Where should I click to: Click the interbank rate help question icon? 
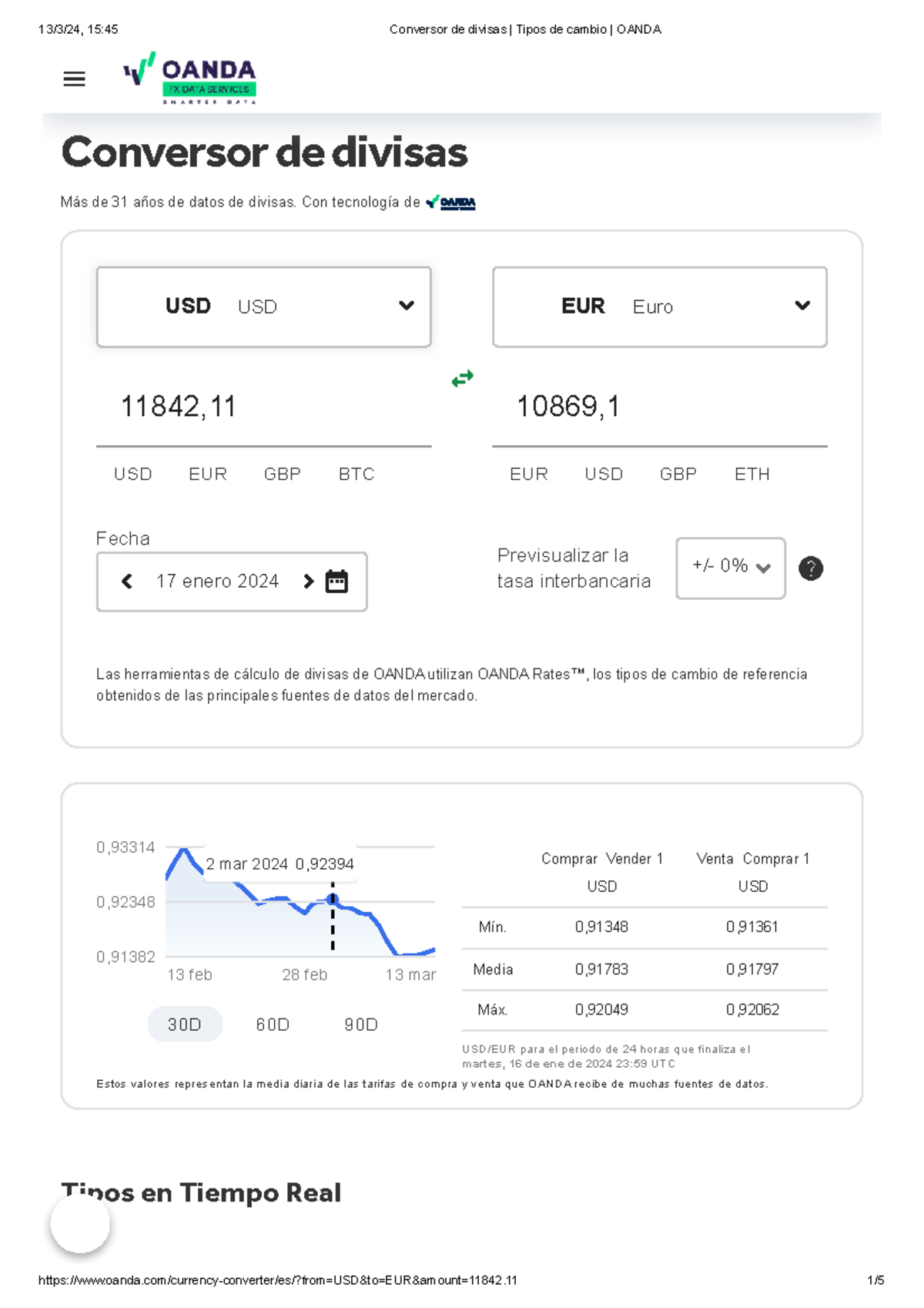coord(810,568)
